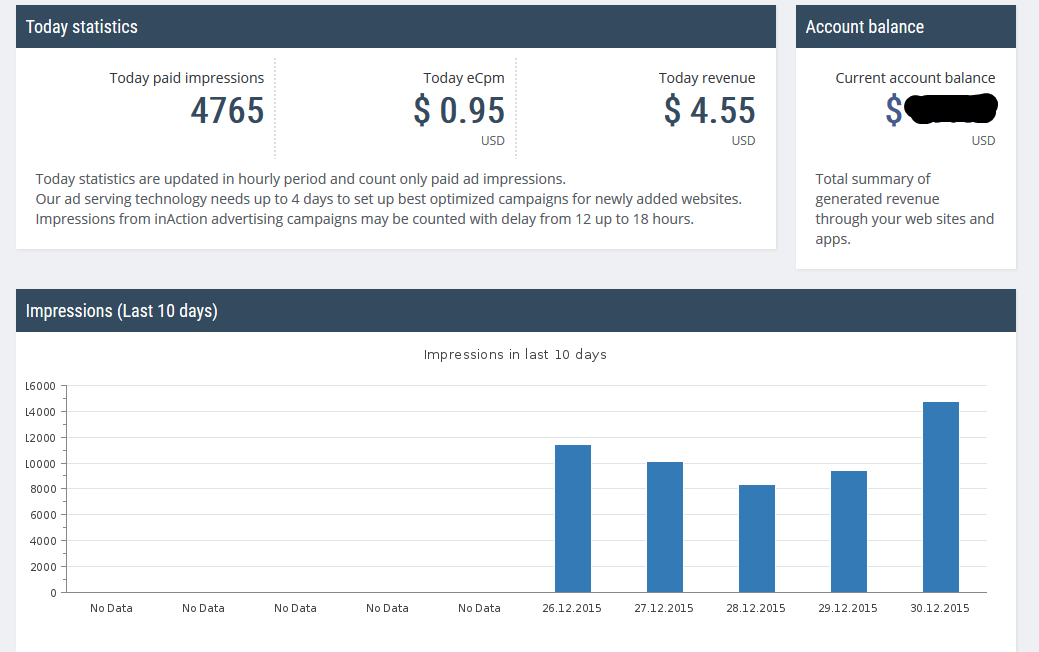Click the 27.12.2015 bar in chart
The height and width of the screenshot is (652, 1039).
pos(664,527)
